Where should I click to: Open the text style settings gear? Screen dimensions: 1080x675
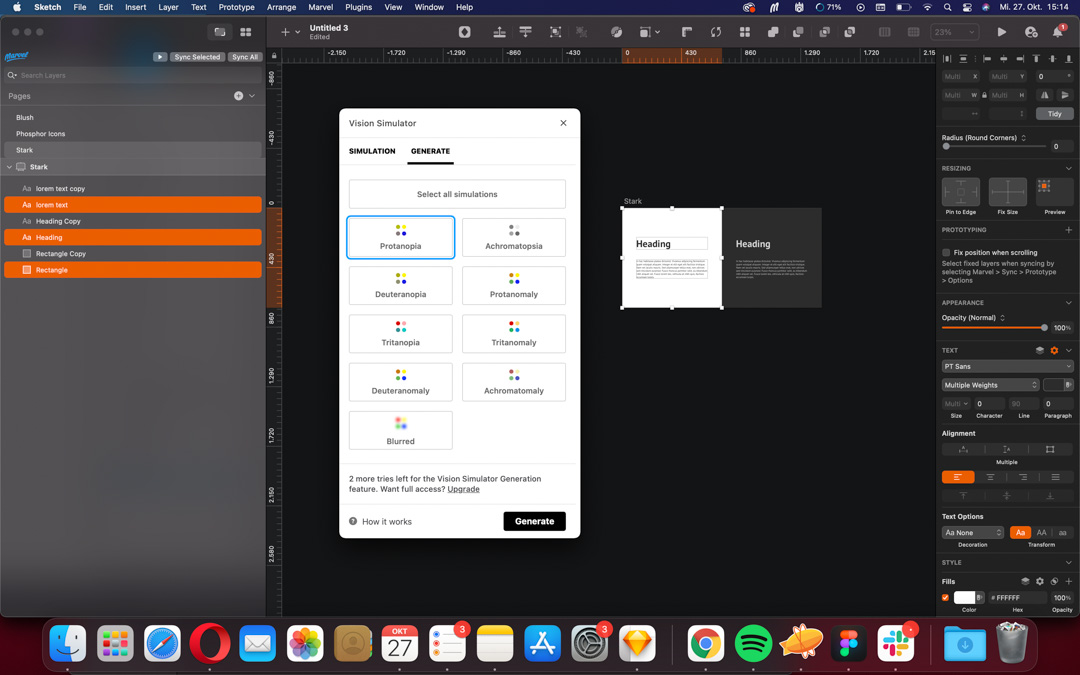(1054, 351)
